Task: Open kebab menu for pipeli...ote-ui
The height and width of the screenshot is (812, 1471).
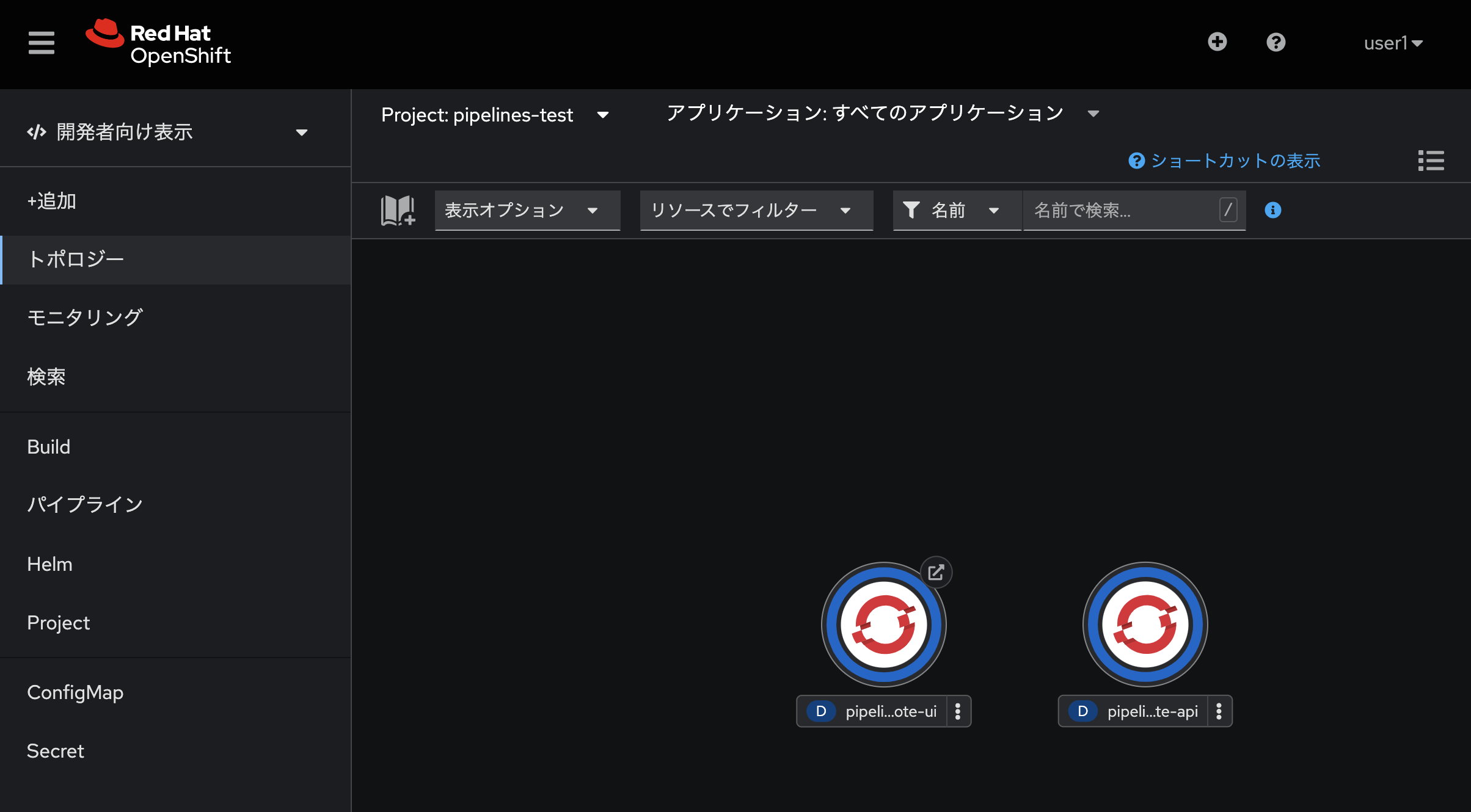Action: pyautogui.click(x=958, y=711)
